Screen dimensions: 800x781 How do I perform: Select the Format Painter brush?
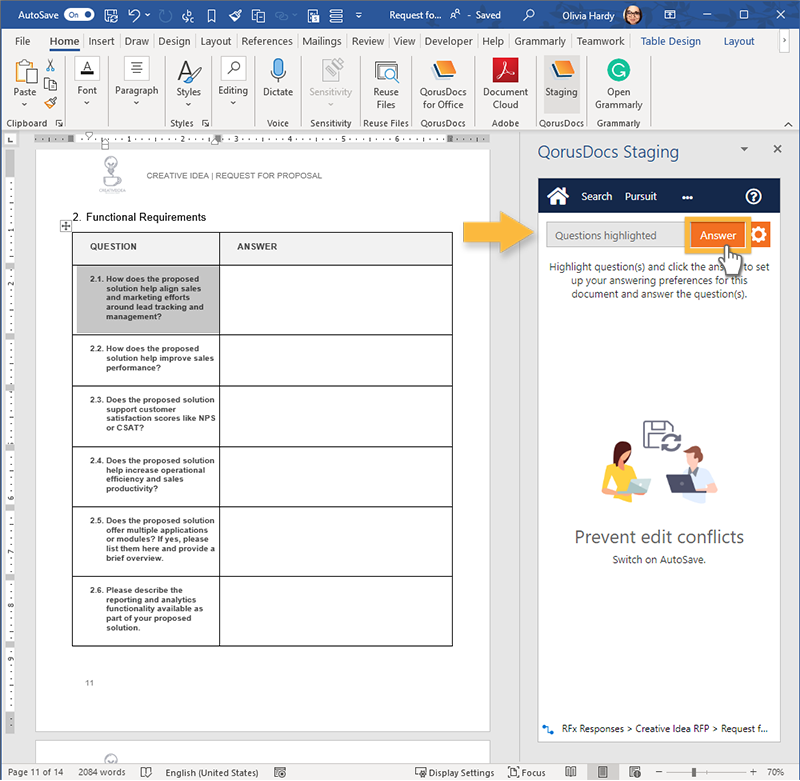51,103
